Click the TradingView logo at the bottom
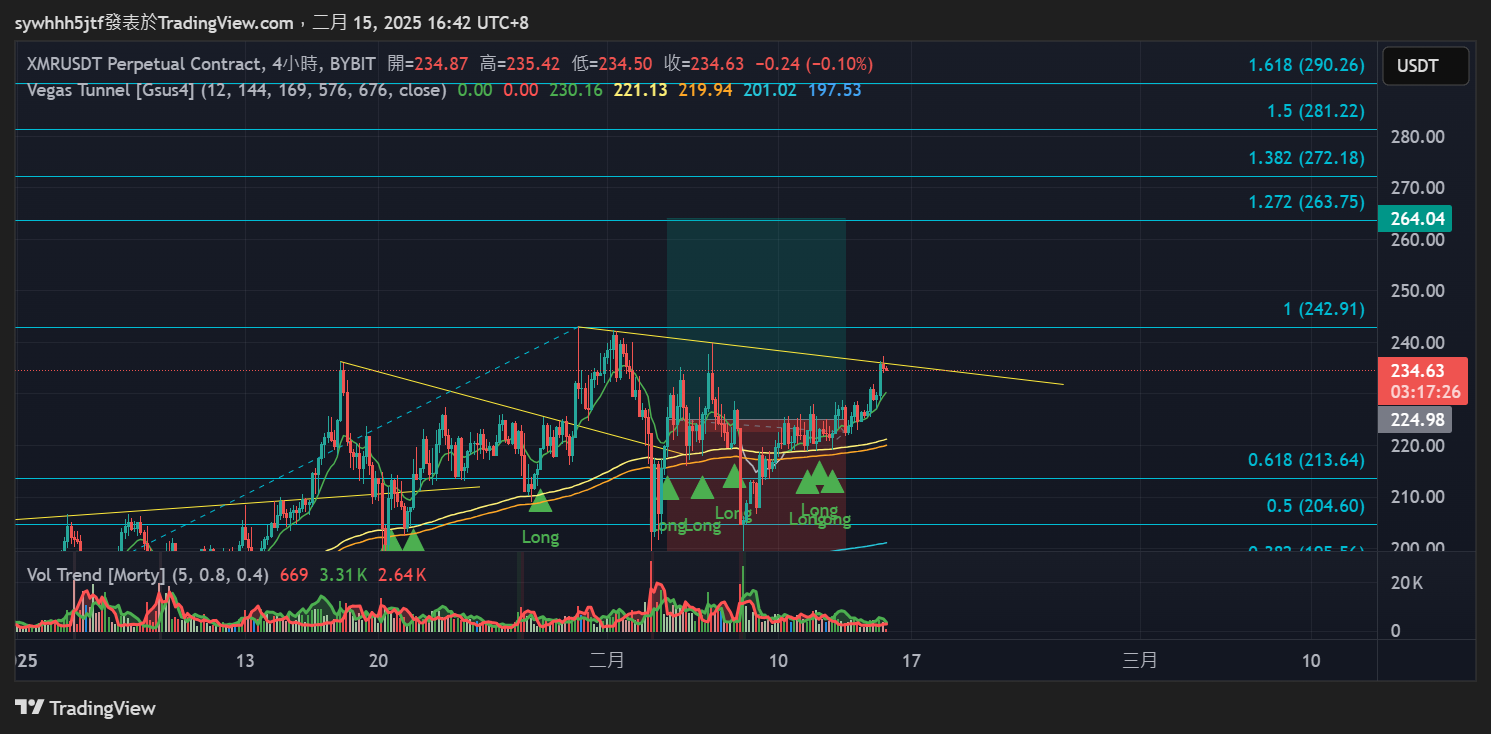The width and height of the screenshot is (1491, 734). click(86, 708)
